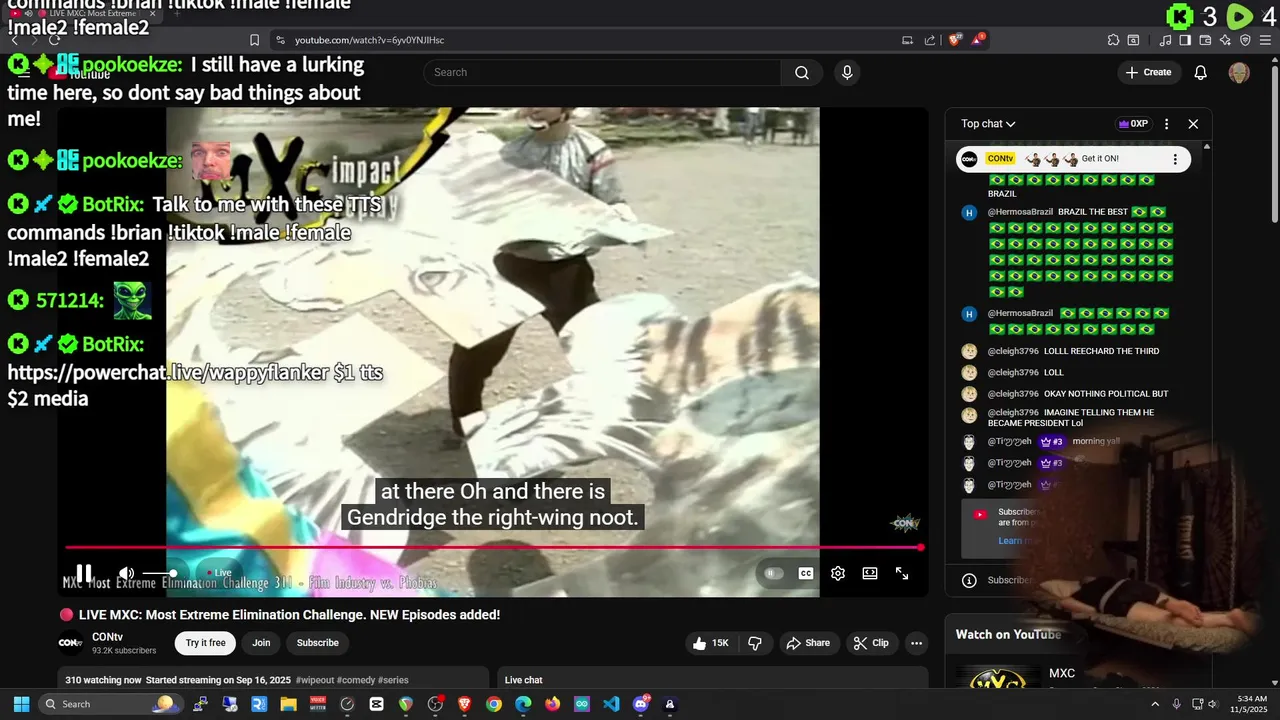
Task: Share the live stream
Action: point(808,643)
